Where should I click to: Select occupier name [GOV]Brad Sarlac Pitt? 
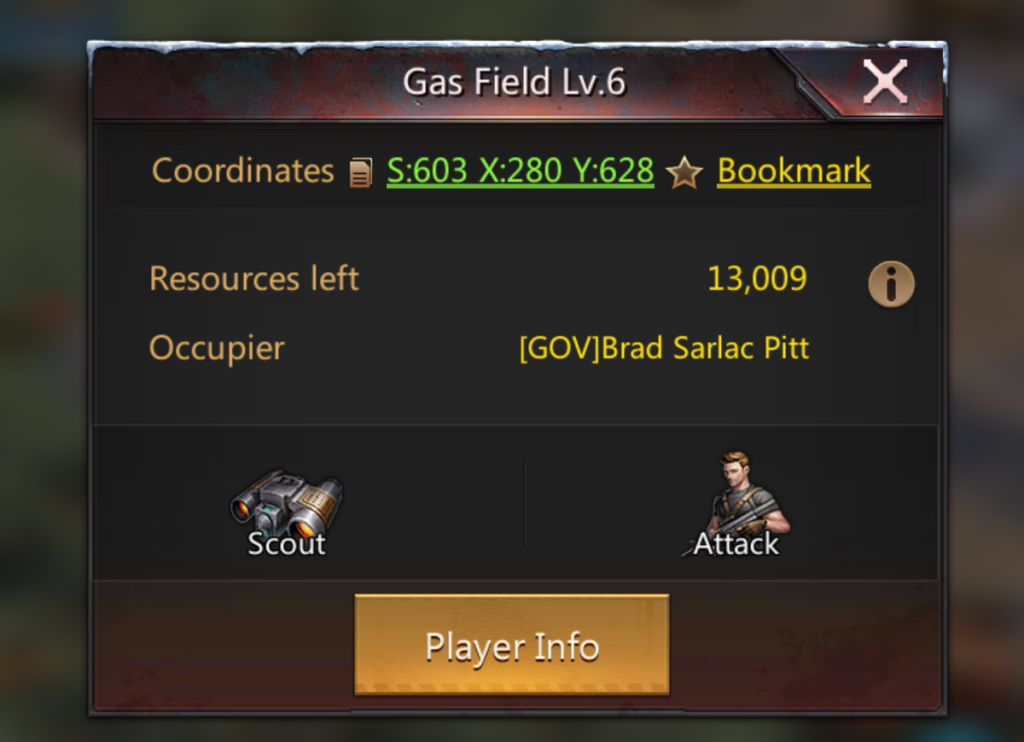pos(664,348)
